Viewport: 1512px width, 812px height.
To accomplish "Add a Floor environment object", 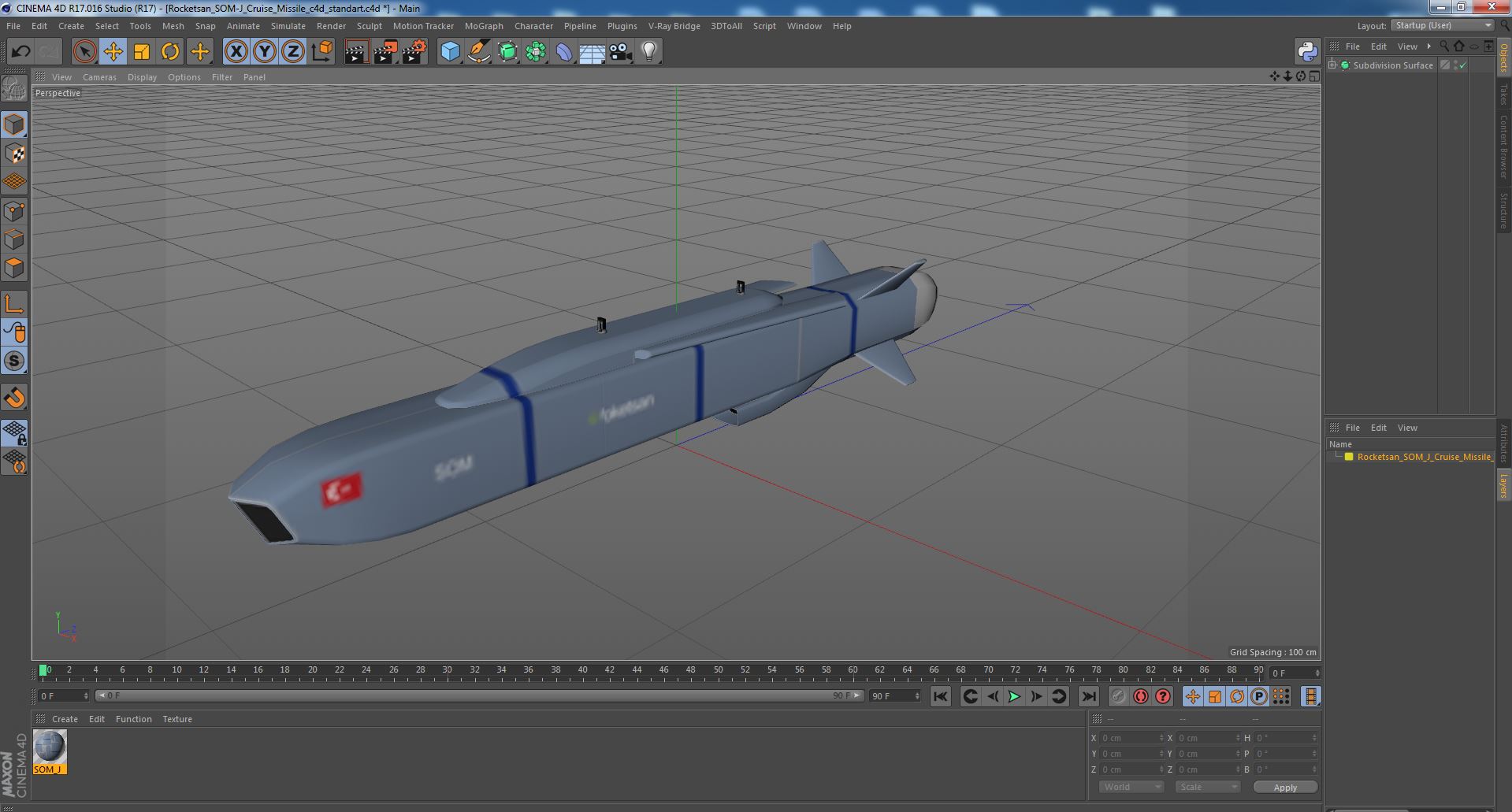I will click(x=592, y=52).
